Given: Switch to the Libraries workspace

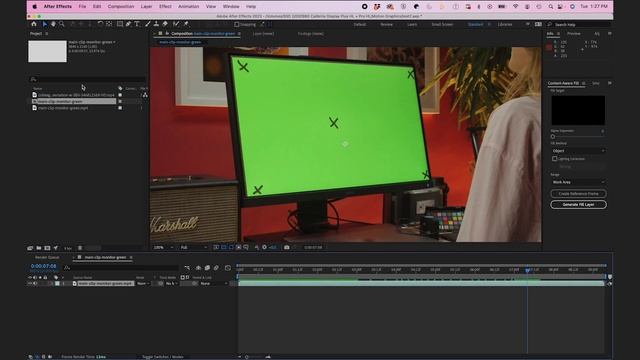Looking at the screenshot, I should coord(505,24).
